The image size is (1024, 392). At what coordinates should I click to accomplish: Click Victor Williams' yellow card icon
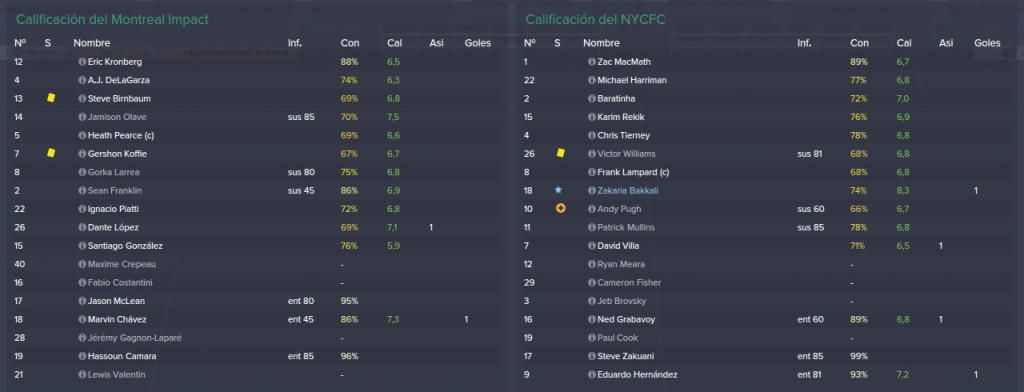point(560,153)
